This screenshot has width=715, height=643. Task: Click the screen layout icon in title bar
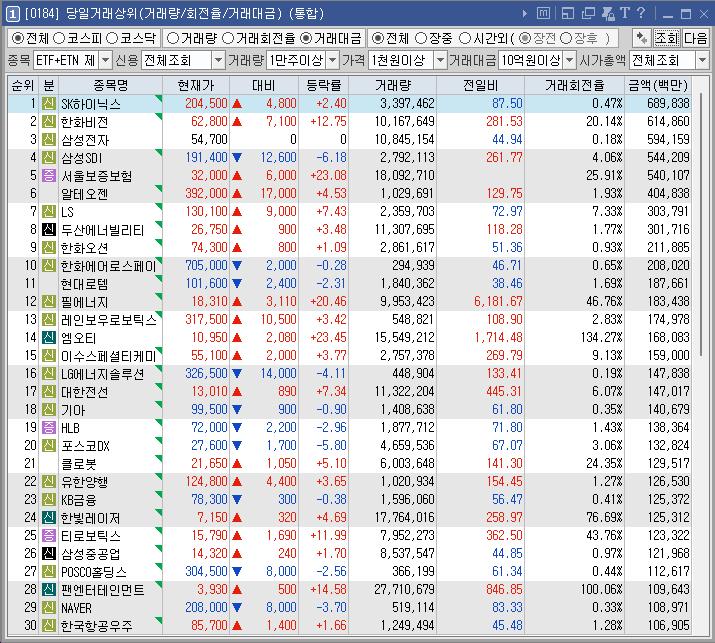568,14
